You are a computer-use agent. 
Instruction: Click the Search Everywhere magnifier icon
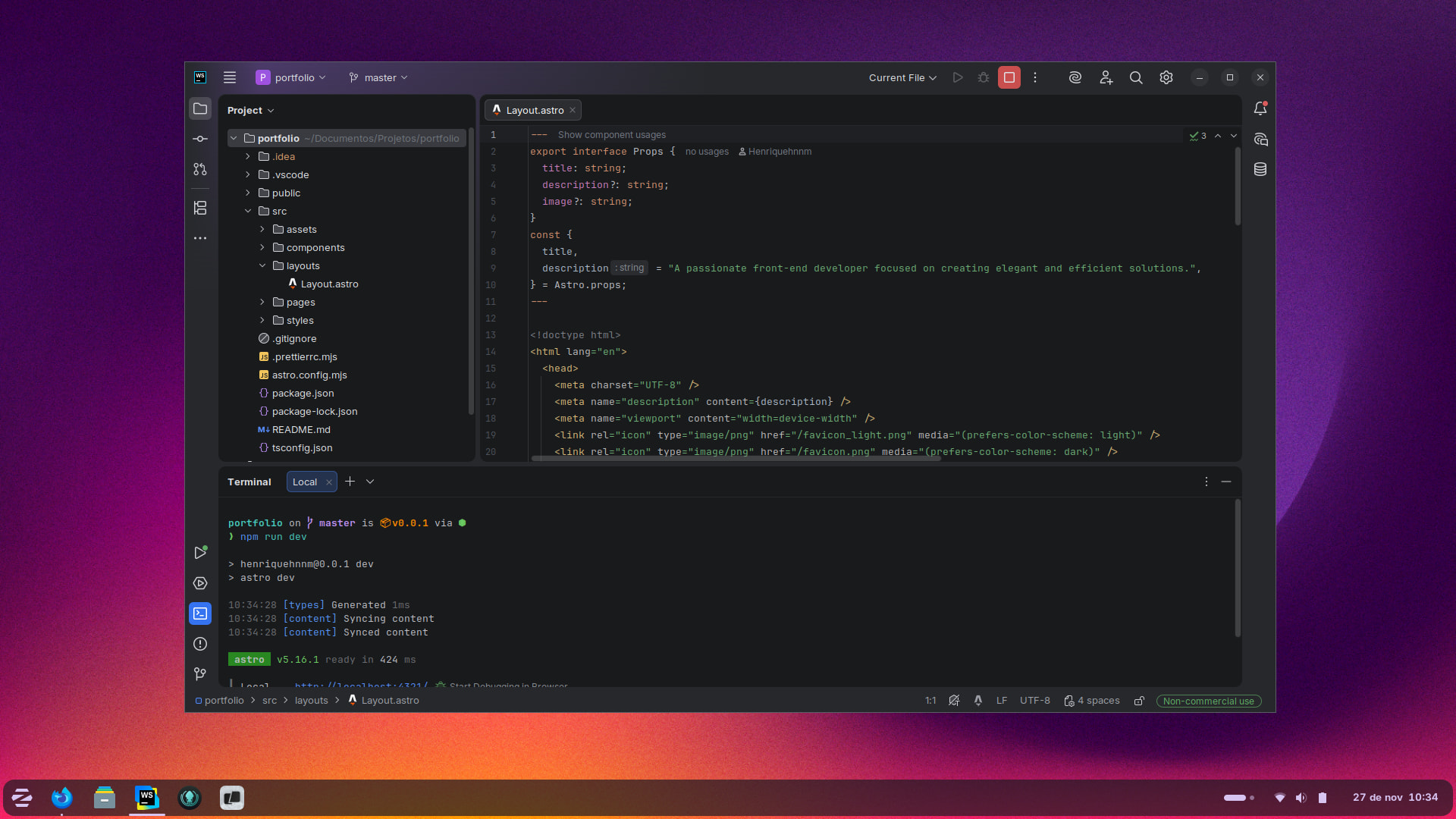click(x=1136, y=77)
